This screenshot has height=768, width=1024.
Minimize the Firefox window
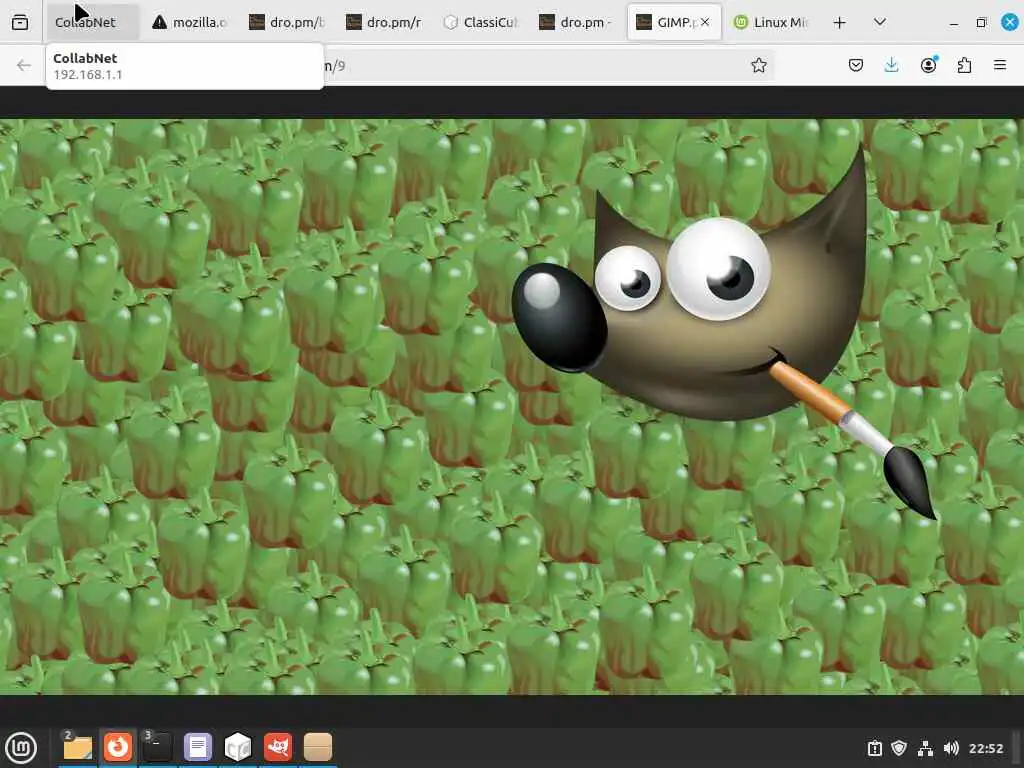[954, 23]
